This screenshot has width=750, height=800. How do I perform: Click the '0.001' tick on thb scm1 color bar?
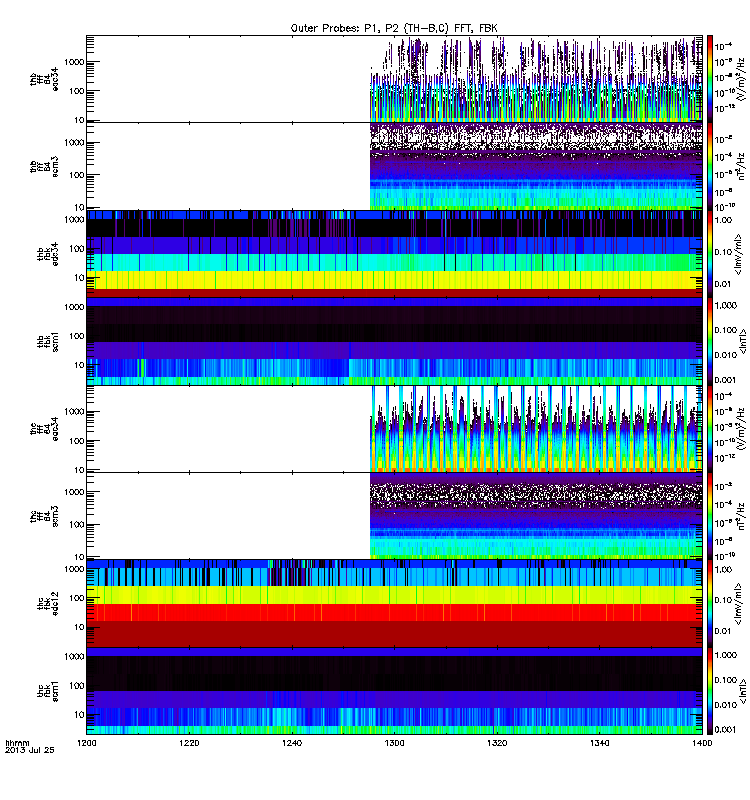coord(726,380)
